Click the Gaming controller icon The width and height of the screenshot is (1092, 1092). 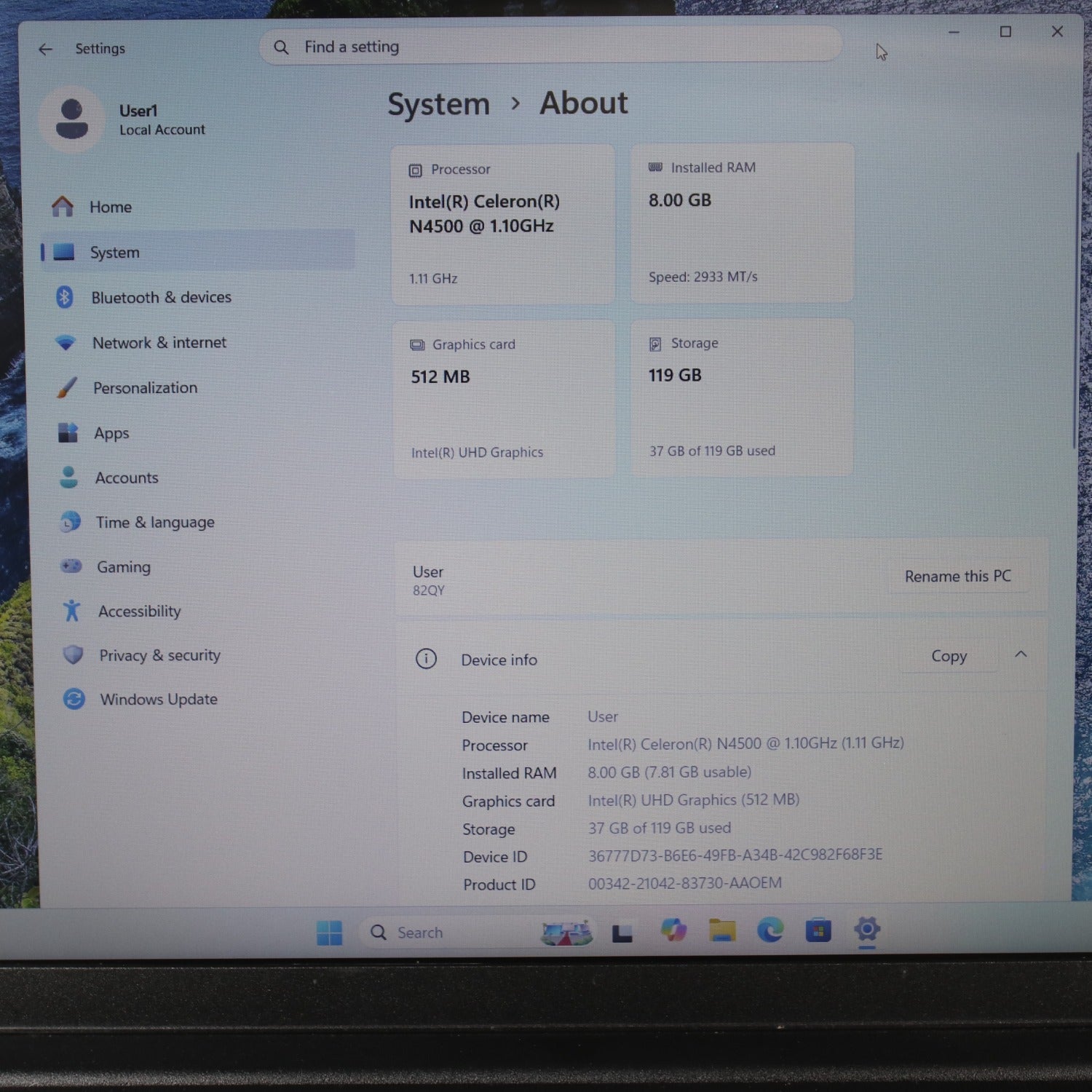tap(71, 566)
